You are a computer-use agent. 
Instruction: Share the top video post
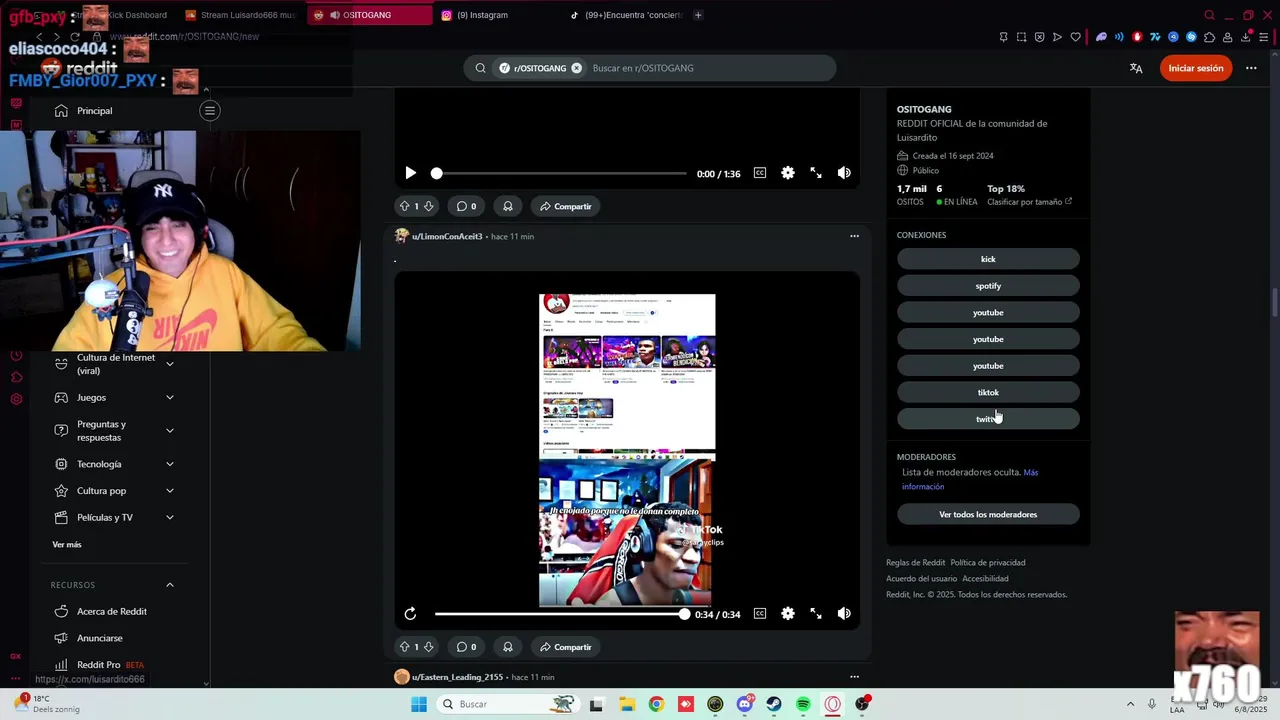(566, 206)
